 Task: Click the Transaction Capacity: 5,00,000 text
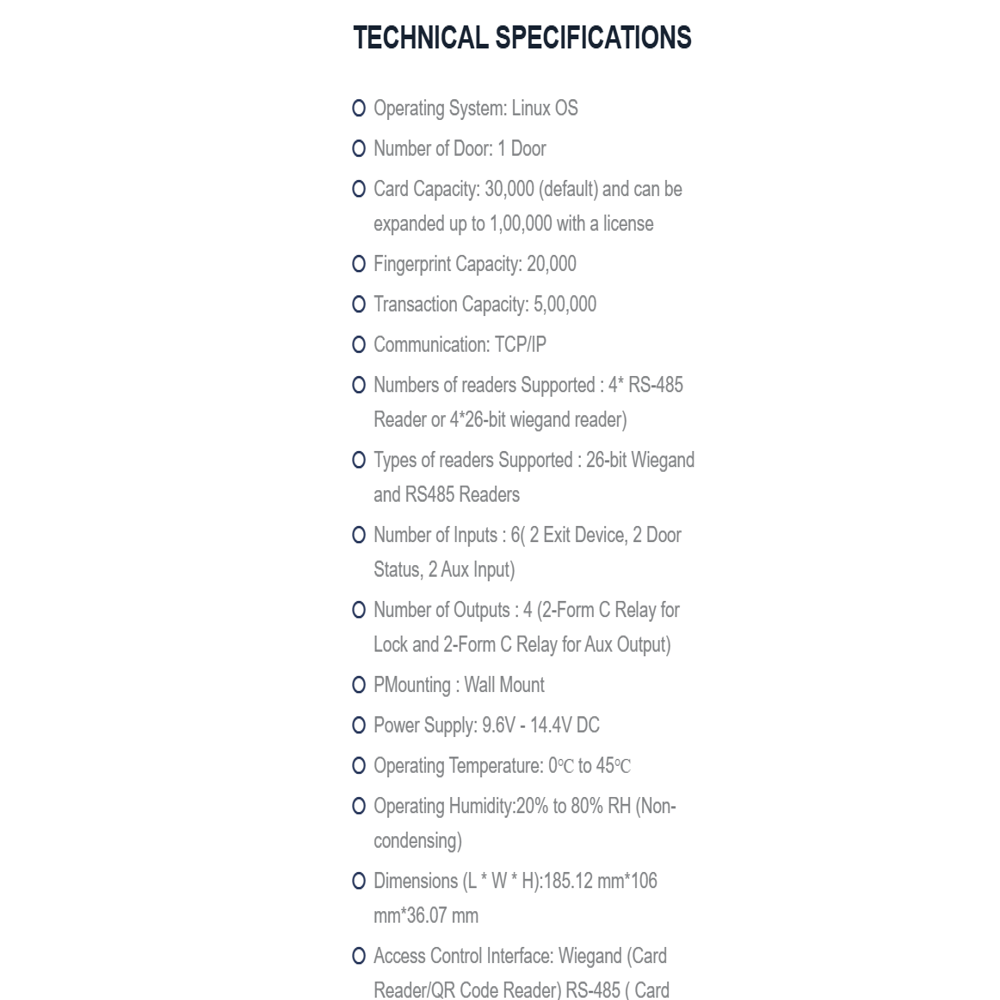(x=485, y=304)
